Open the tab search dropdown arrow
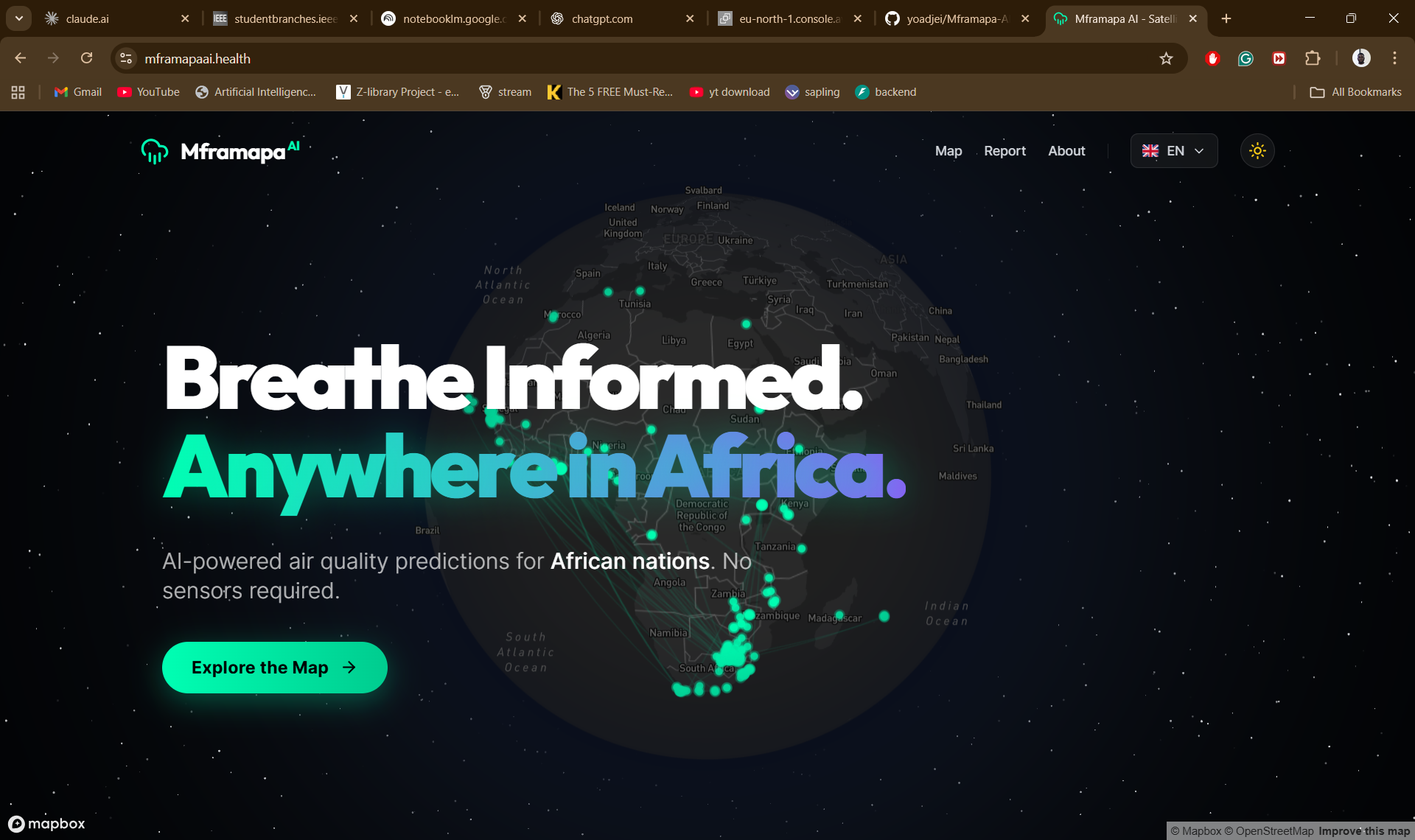The height and width of the screenshot is (840, 1415). coord(18,18)
